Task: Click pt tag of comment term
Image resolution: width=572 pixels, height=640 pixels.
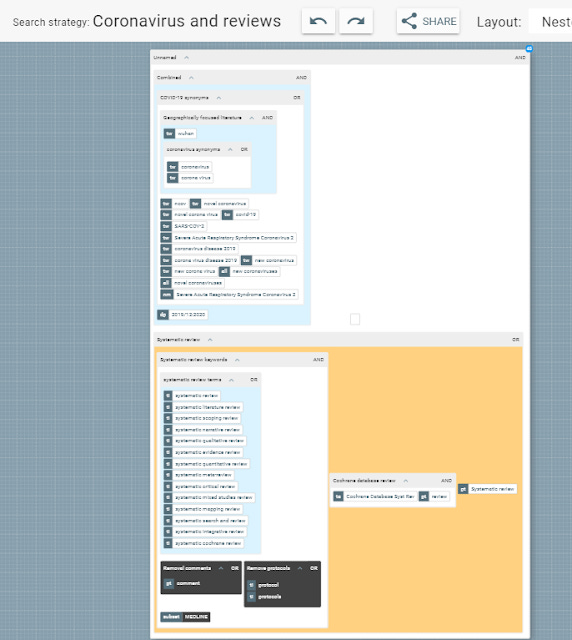Action: [169, 583]
